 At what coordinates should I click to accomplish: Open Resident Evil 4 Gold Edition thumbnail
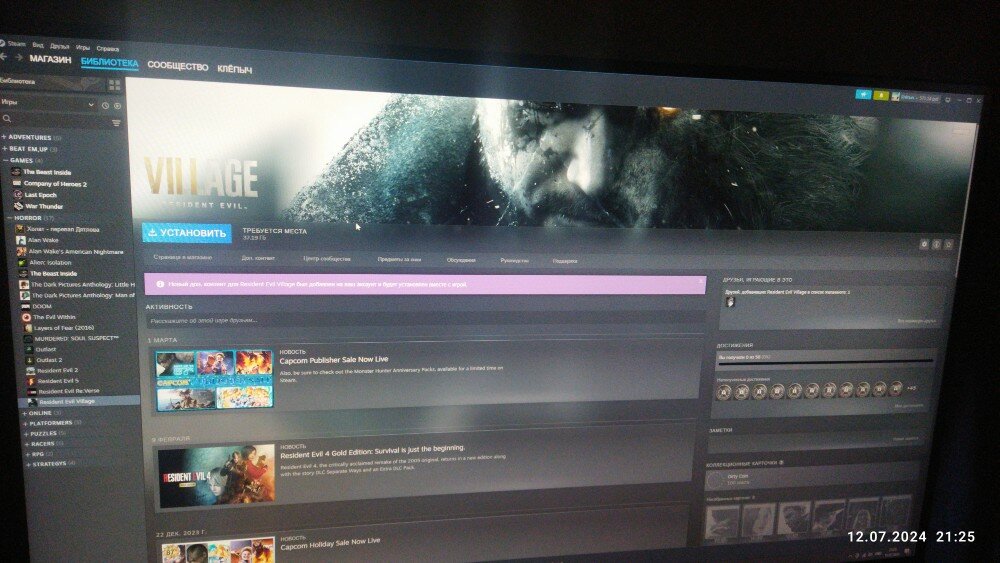[216, 476]
